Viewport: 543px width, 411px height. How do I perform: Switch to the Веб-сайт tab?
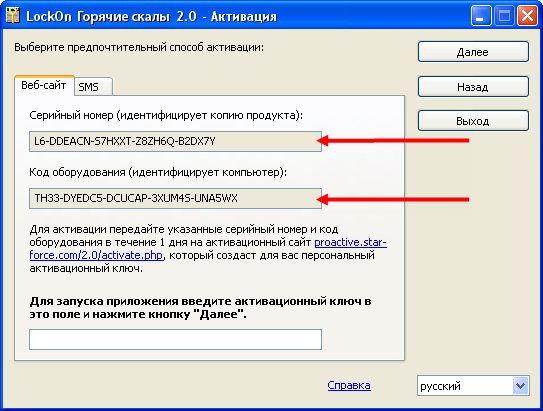(x=44, y=85)
